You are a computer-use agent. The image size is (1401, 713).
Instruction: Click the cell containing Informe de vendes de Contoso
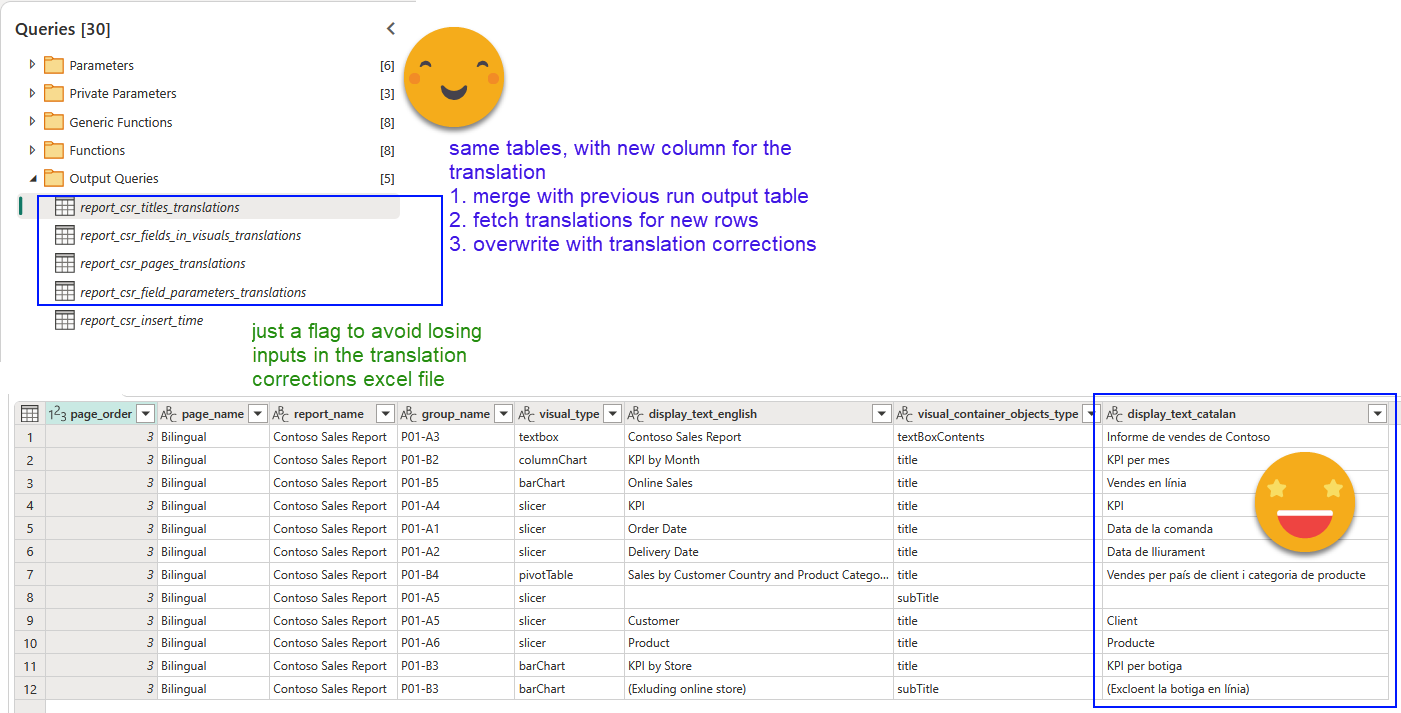click(x=1188, y=437)
